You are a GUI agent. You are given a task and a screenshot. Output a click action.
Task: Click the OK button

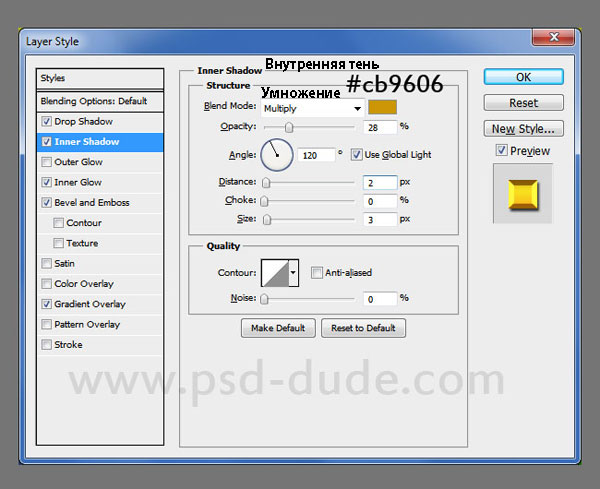coord(523,77)
